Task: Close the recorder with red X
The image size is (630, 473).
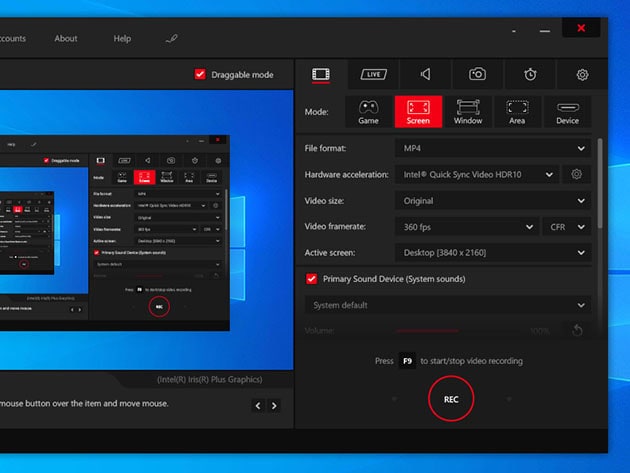Action: 581,28
